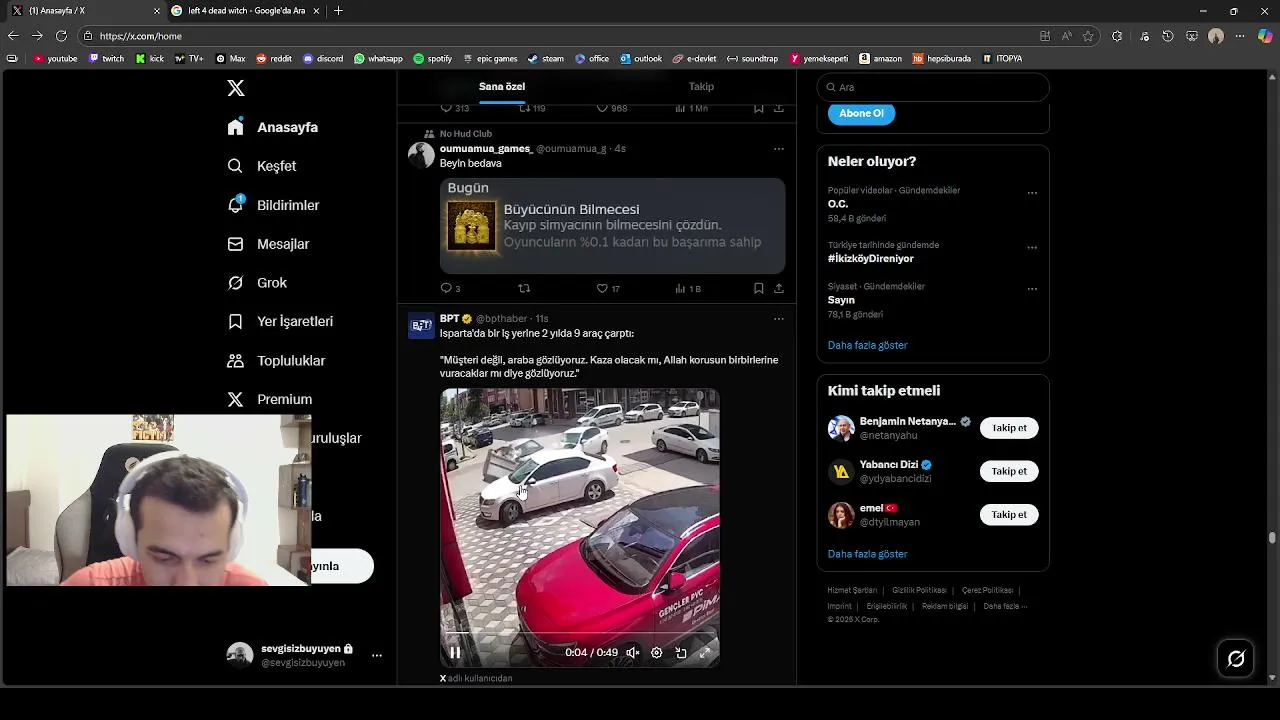Open the Grok floating button bottom right
This screenshot has height=720, width=1280.
click(x=1236, y=658)
